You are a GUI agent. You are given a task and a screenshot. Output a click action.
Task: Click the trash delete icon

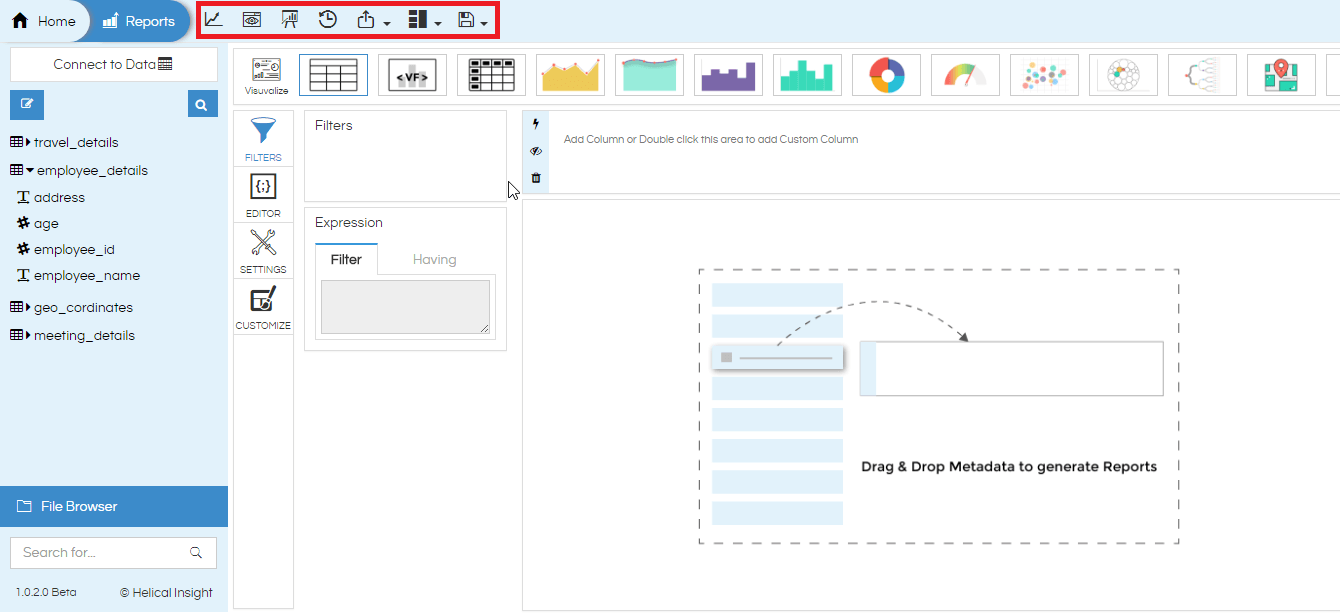536,178
